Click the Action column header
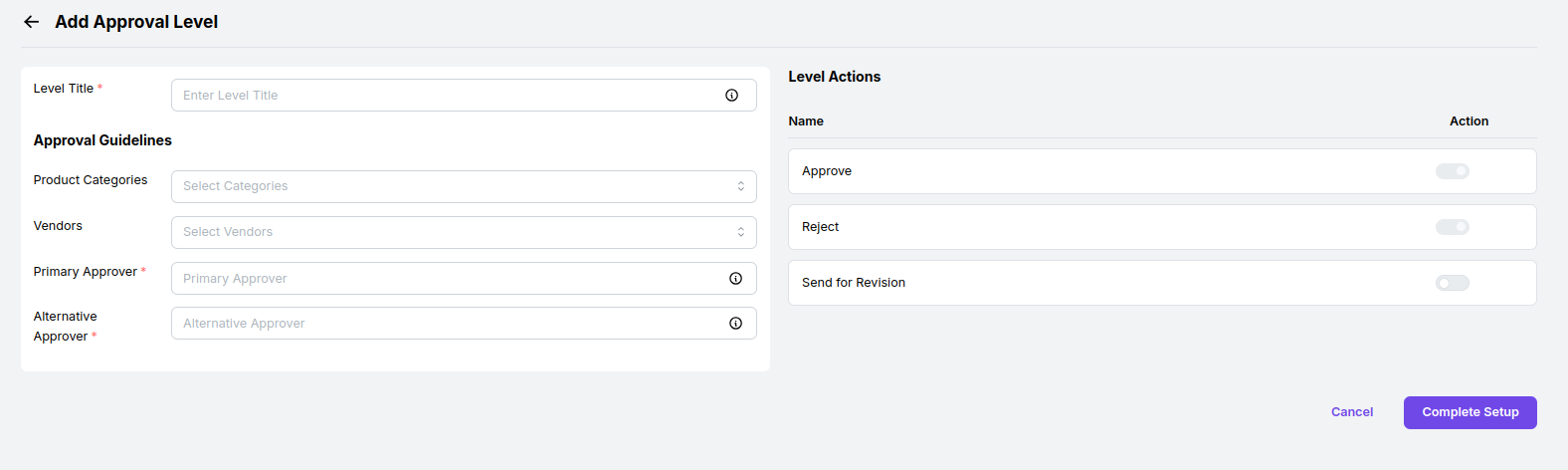The width and height of the screenshot is (1568, 470). click(x=1469, y=121)
